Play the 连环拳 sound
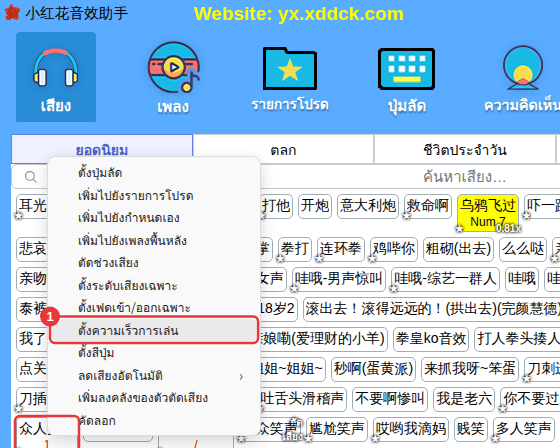The width and height of the screenshot is (560, 448). [341, 249]
